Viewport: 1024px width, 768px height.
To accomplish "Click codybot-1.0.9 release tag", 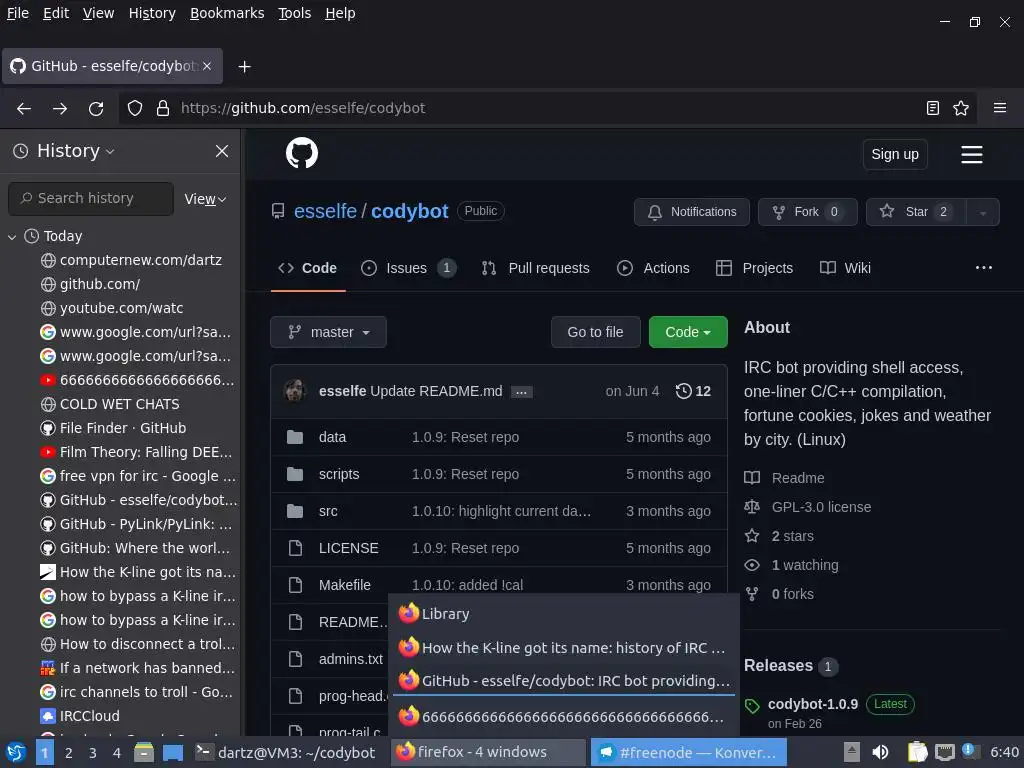I will 812,704.
